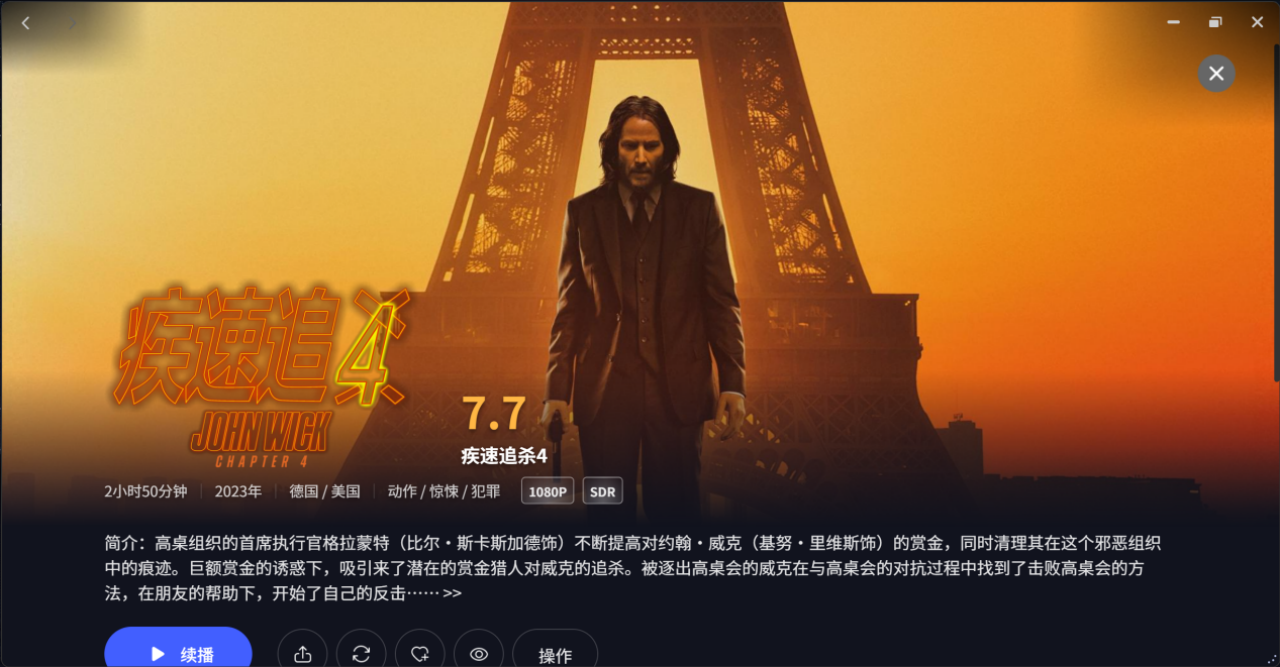The height and width of the screenshot is (667, 1280).
Task: Open the share icon button
Action: (x=302, y=653)
